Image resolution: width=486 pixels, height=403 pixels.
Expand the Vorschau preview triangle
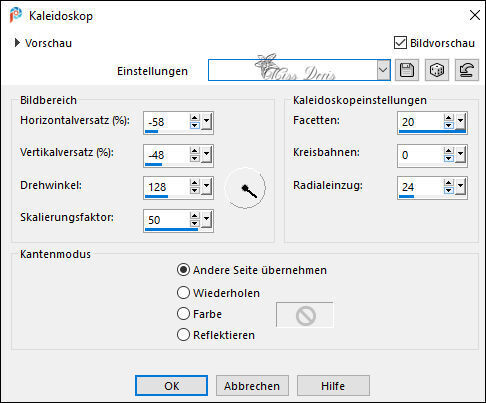pos(17,43)
